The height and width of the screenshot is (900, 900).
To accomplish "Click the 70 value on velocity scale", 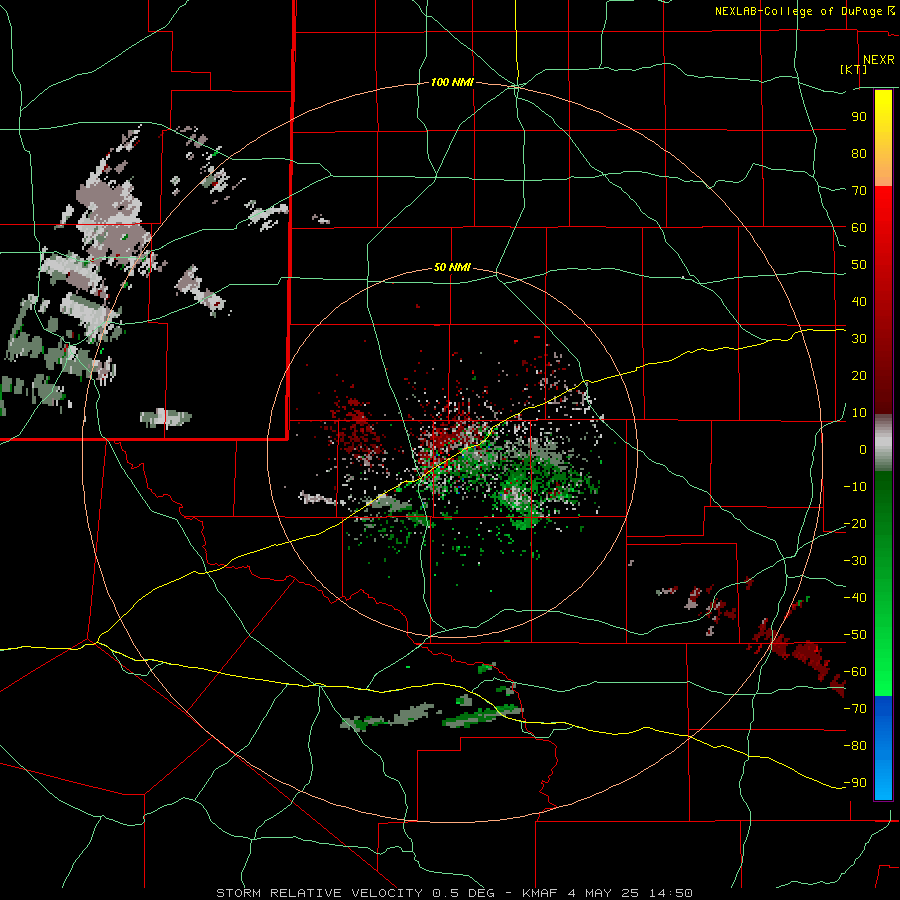I will pyautogui.click(x=859, y=191).
